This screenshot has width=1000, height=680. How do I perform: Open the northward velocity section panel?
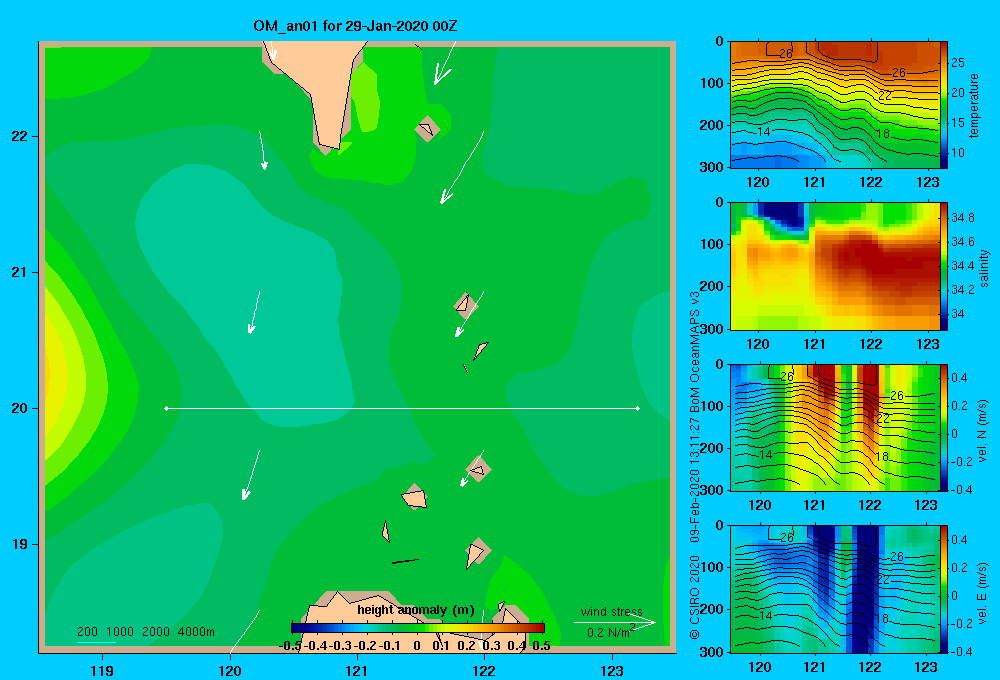(834, 427)
